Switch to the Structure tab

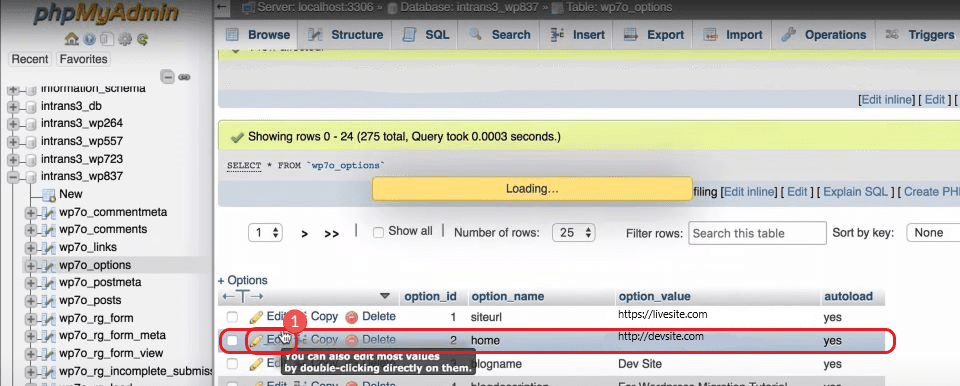click(x=348, y=35)
